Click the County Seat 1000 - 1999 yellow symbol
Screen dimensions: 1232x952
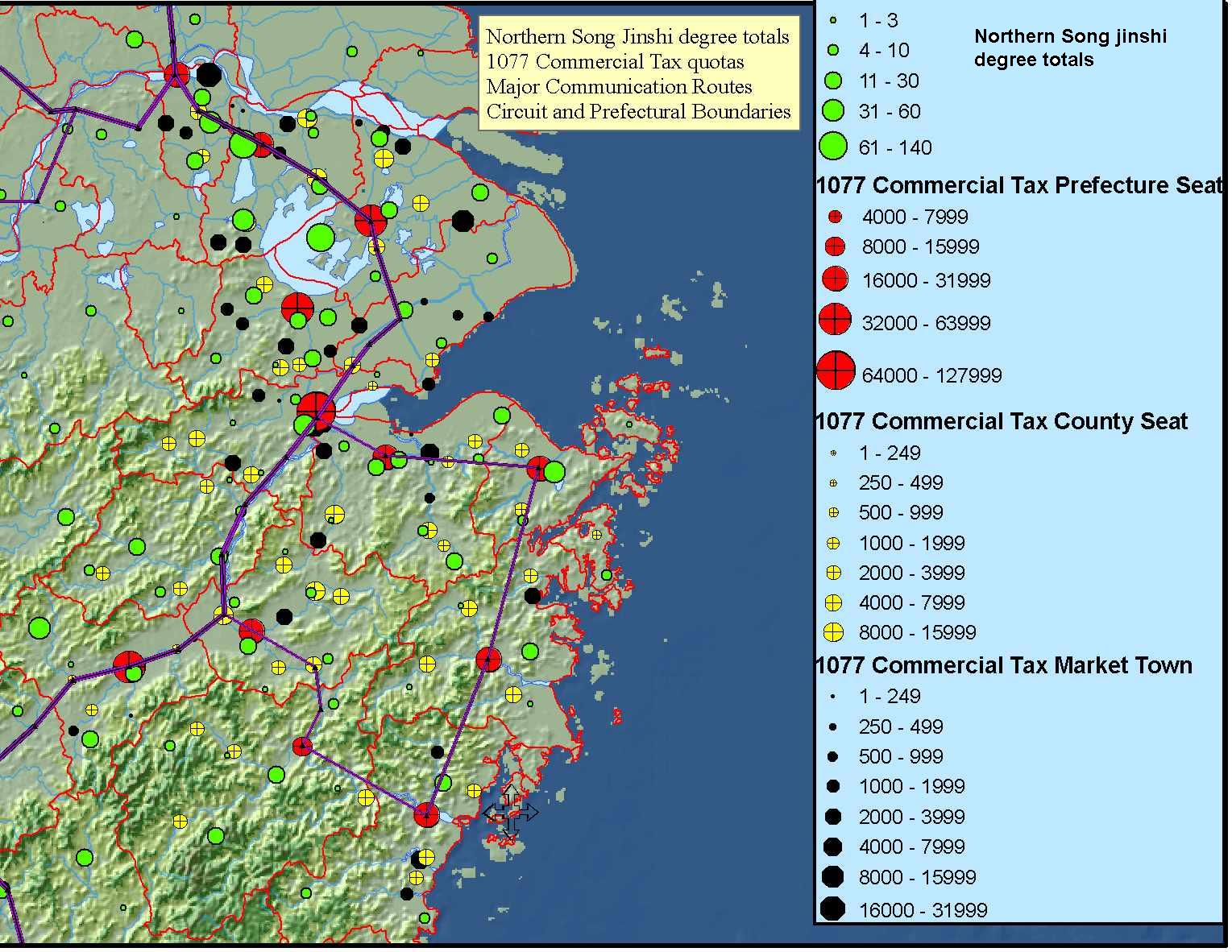(833, 543)
